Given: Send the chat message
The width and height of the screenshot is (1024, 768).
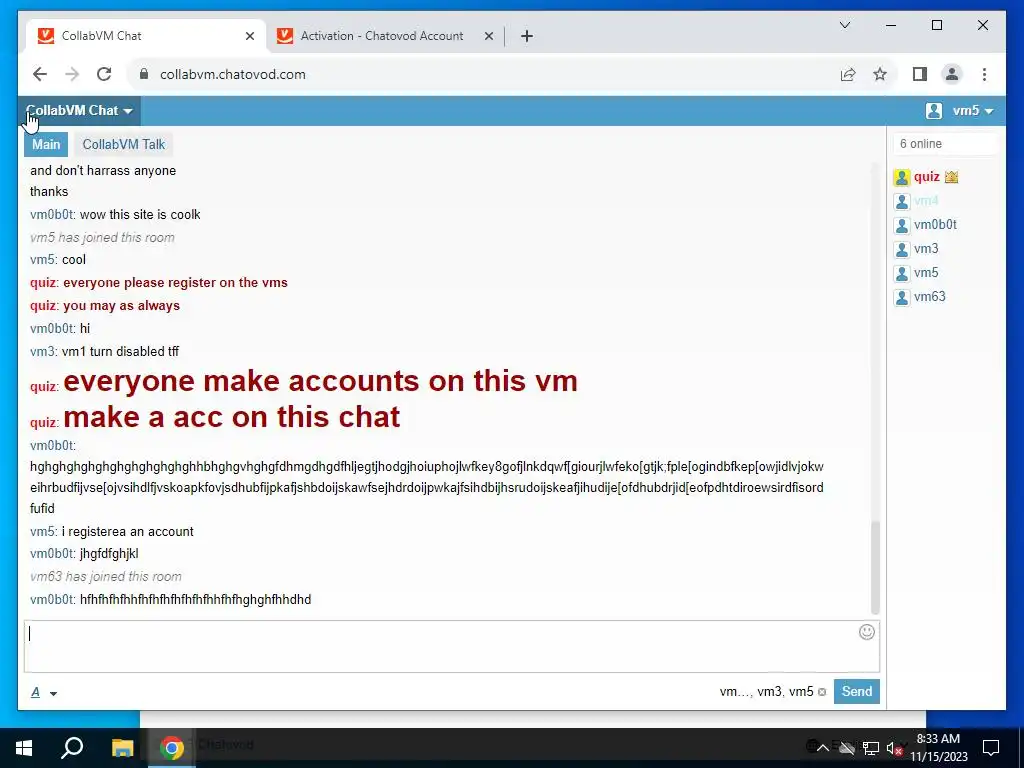Looking at the screenshot, I should tap(856, 692).
